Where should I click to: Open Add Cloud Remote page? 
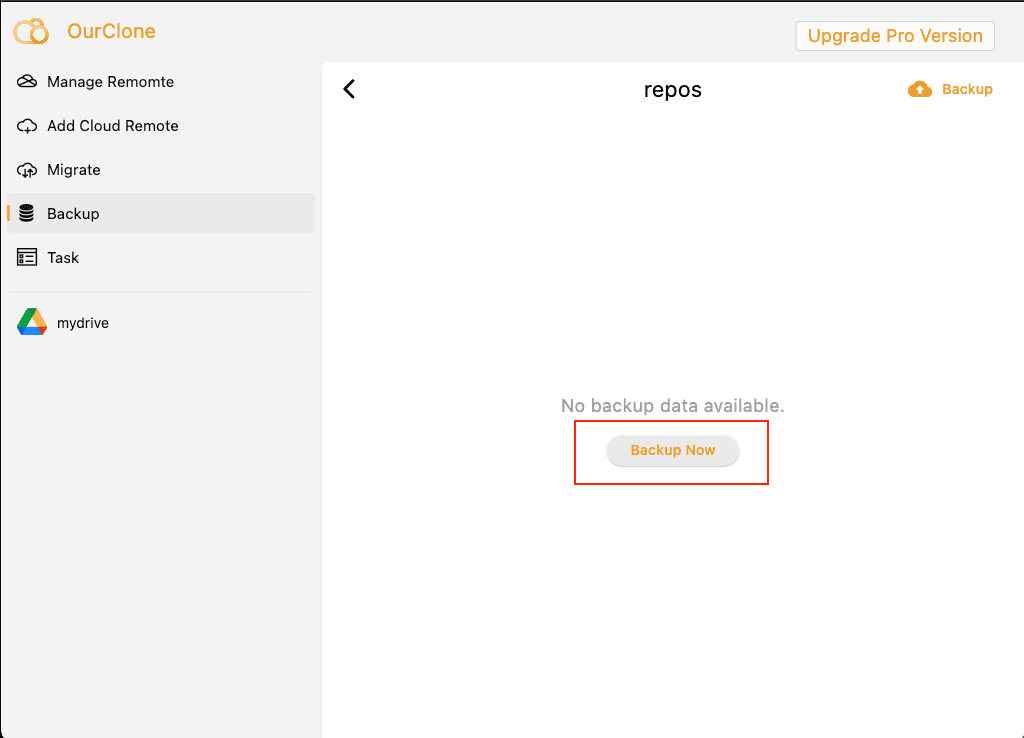pyautogui.click(x=161, y=126)
